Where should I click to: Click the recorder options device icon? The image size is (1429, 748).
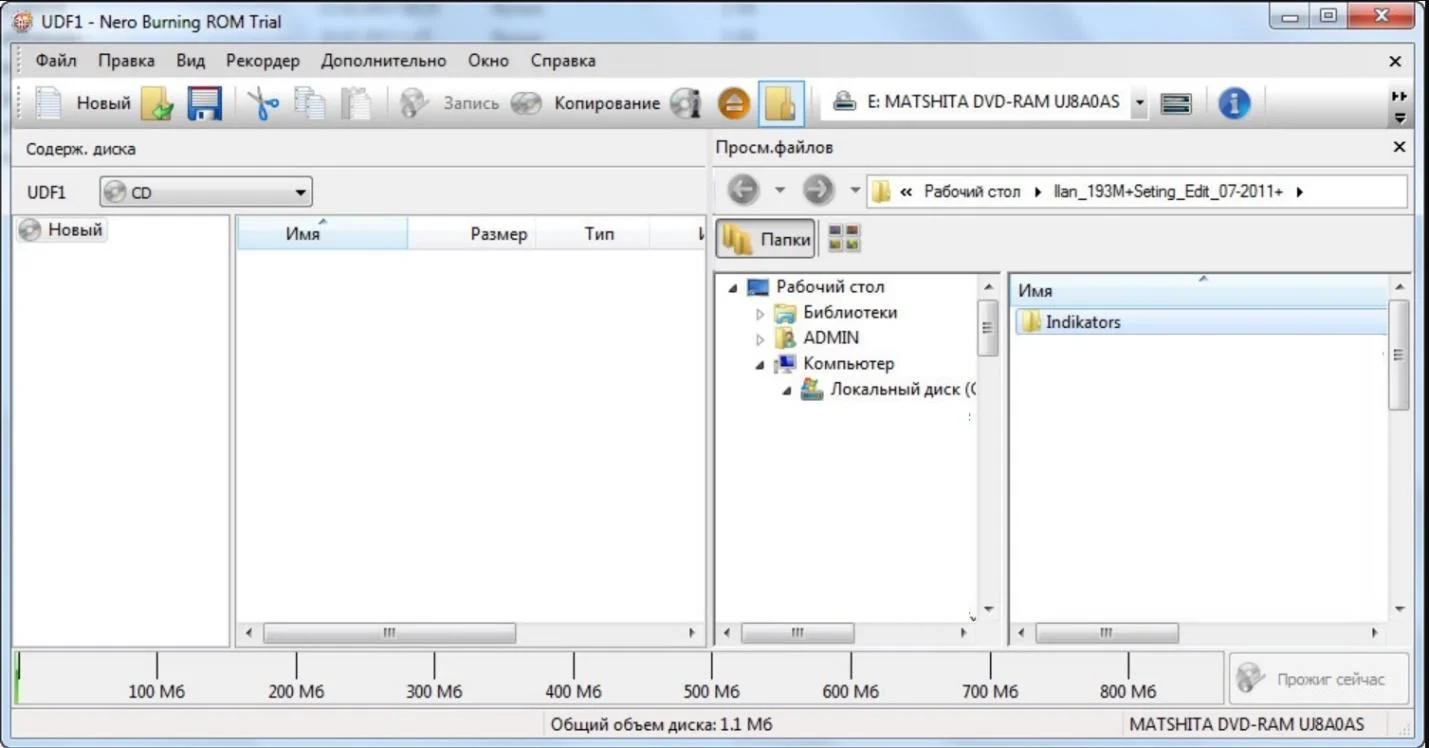1176,103
